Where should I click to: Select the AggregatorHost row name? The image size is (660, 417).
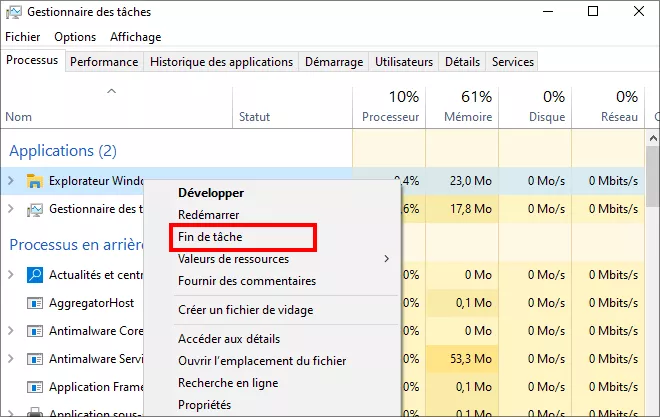click(x=91, y=303)
